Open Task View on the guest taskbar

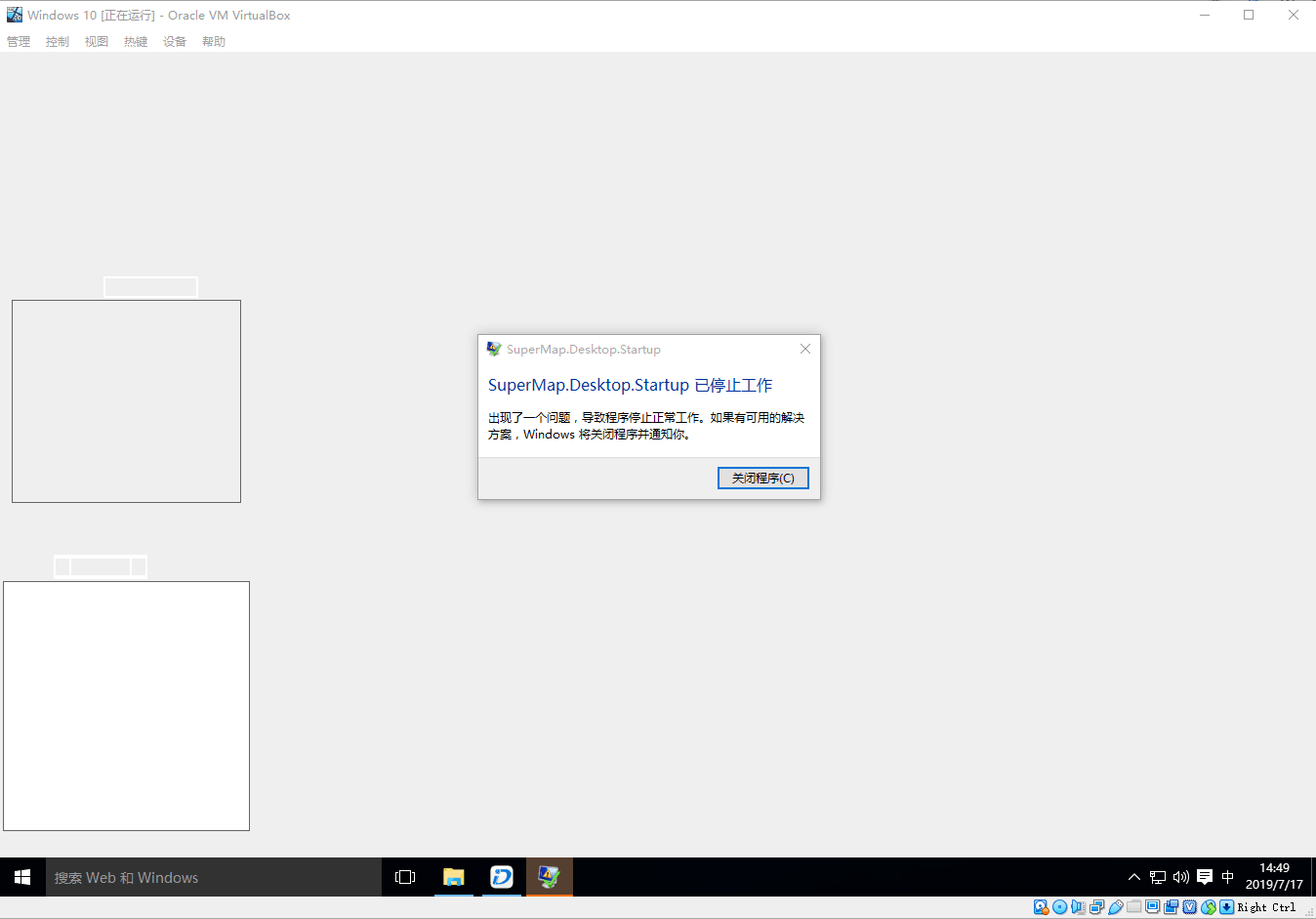[405, 877]
